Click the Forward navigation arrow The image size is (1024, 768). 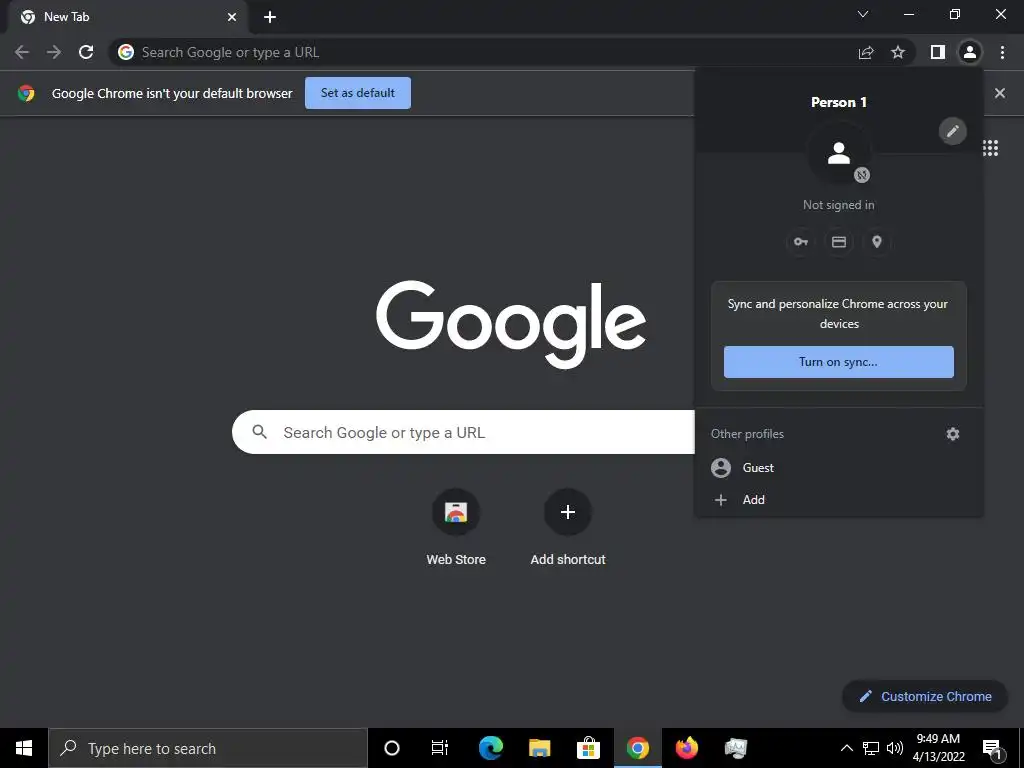54,52
